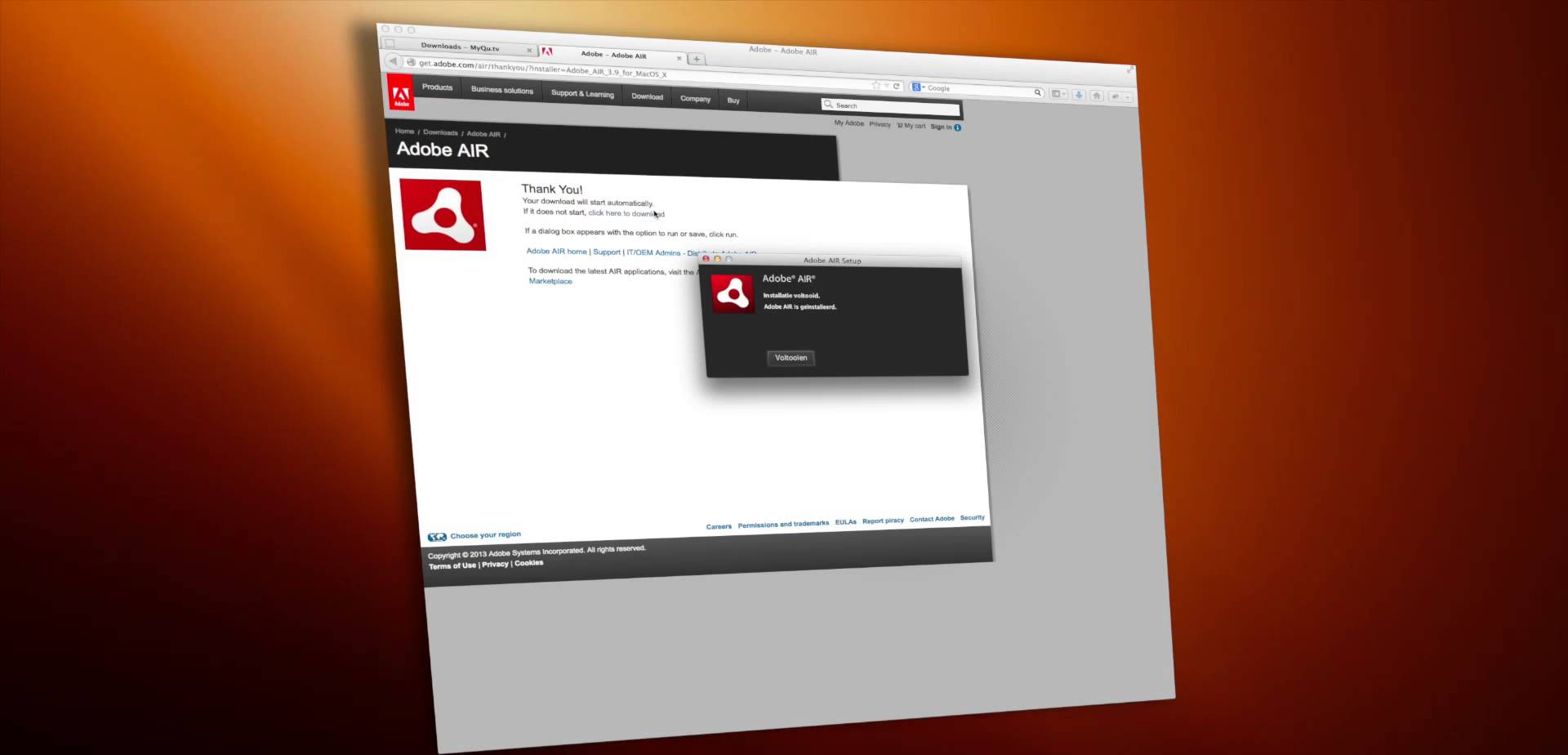Switch to the Downloads - MyQu.tv tab
The width and height of the screenshot is (1568, 755).
[x=460, y=47]
